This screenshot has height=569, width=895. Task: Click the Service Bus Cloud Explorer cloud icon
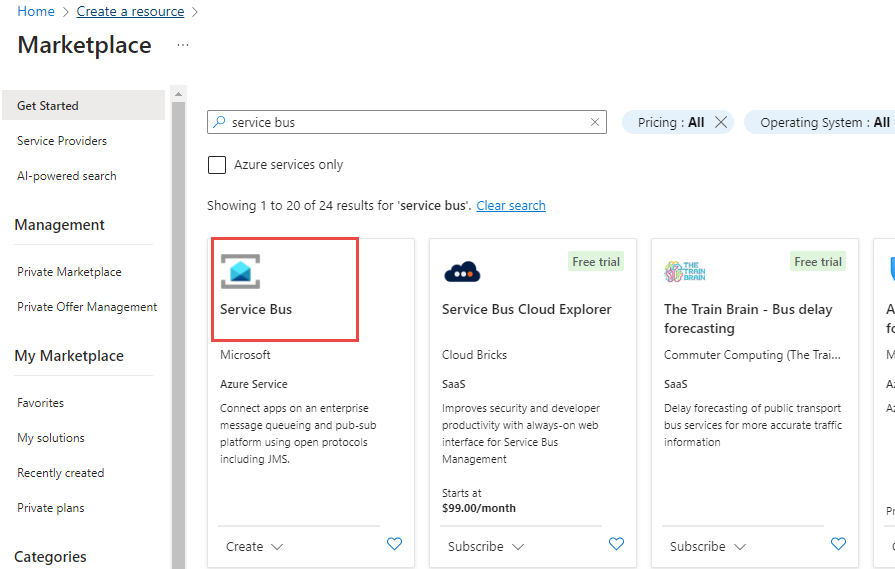click(x=462, y=272)
